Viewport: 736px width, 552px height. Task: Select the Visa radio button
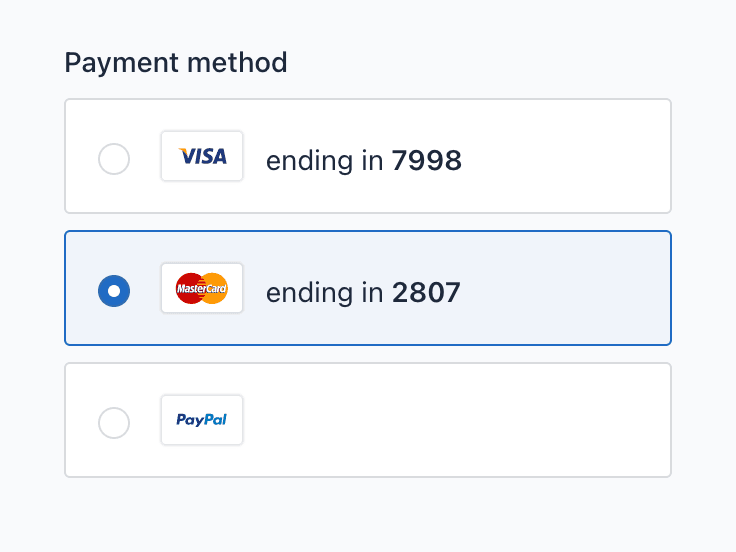coord(114,159)
